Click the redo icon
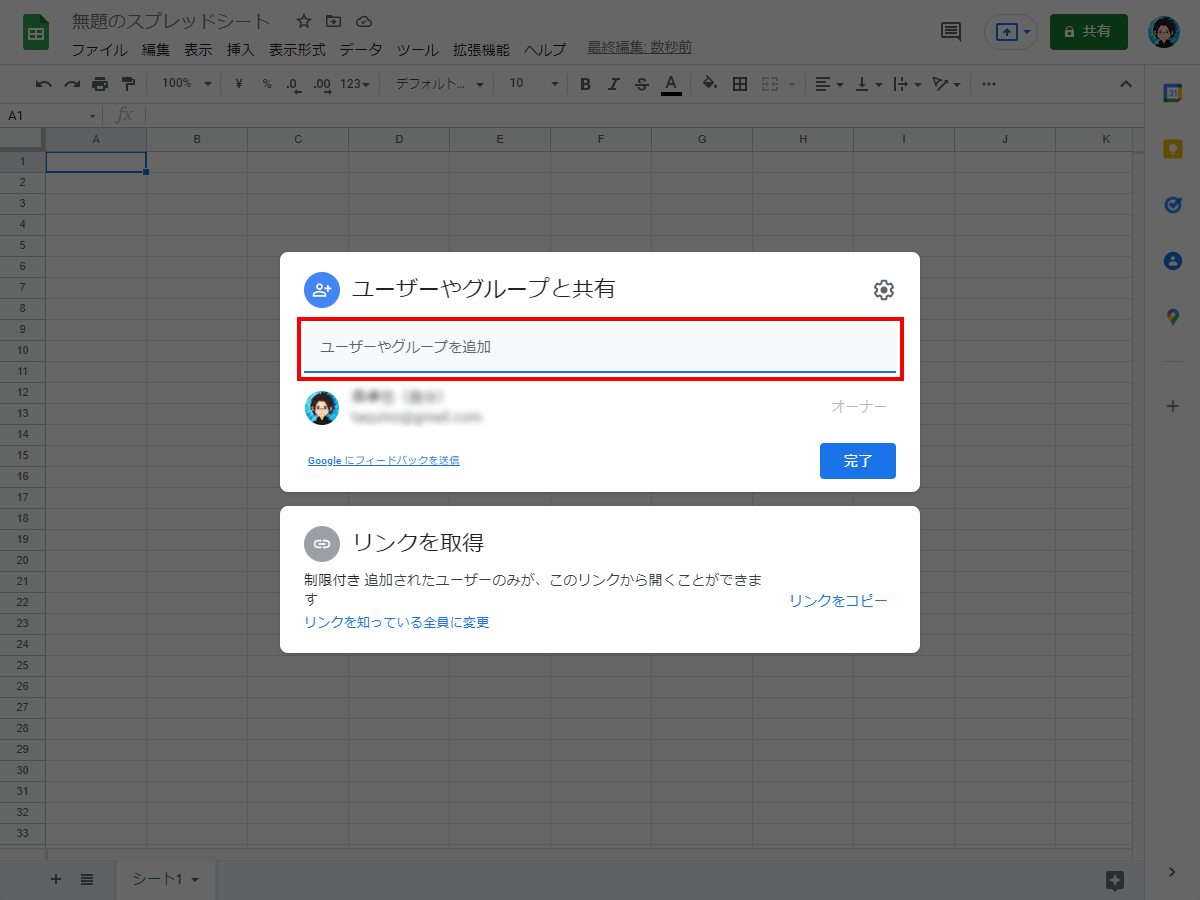The width and height of the screenshot is (1200, 900). tap(71, 84)
